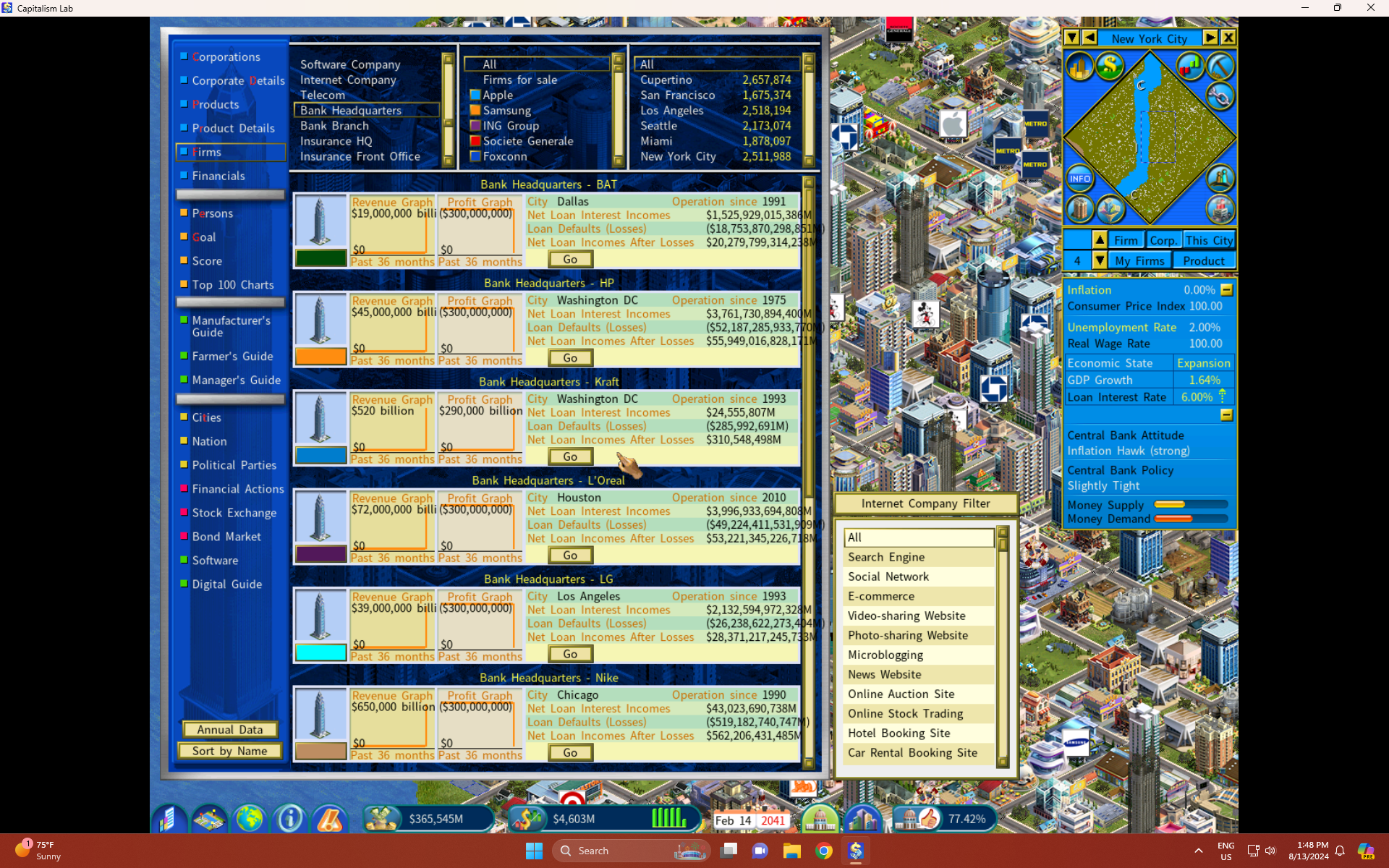Open Top 100 Charts from the sidebar
1389x868 pixels.
pyautogui.click(x=232, y=285)
